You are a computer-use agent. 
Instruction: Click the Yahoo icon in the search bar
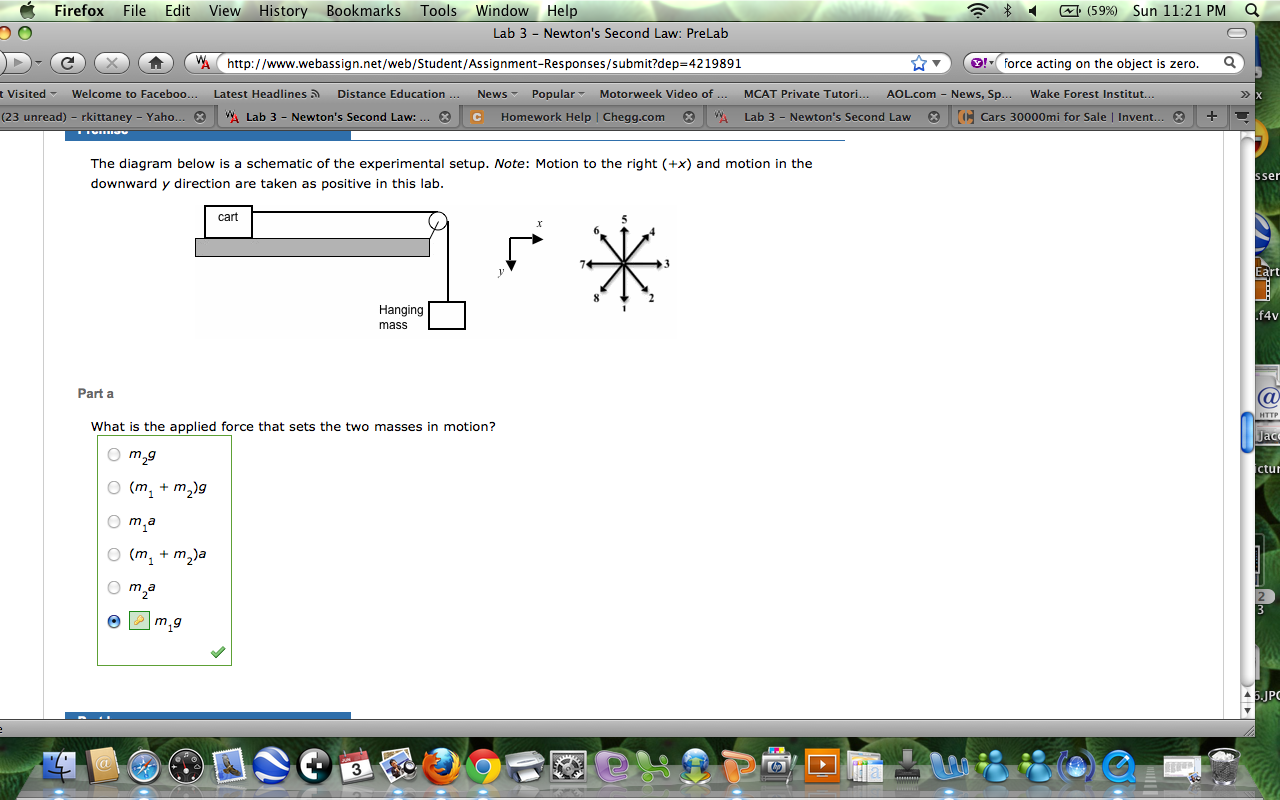click(975, 61)
